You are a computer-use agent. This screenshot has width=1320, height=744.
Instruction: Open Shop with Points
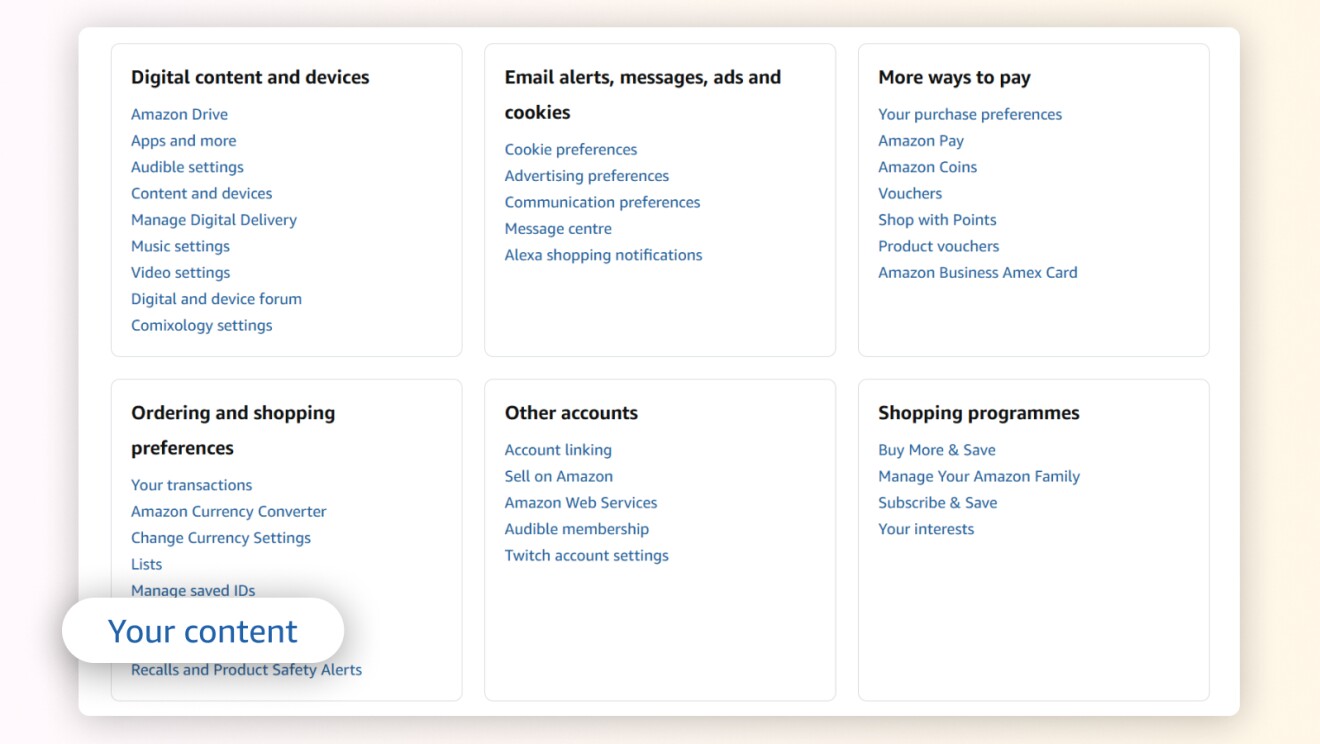(937, 219)
